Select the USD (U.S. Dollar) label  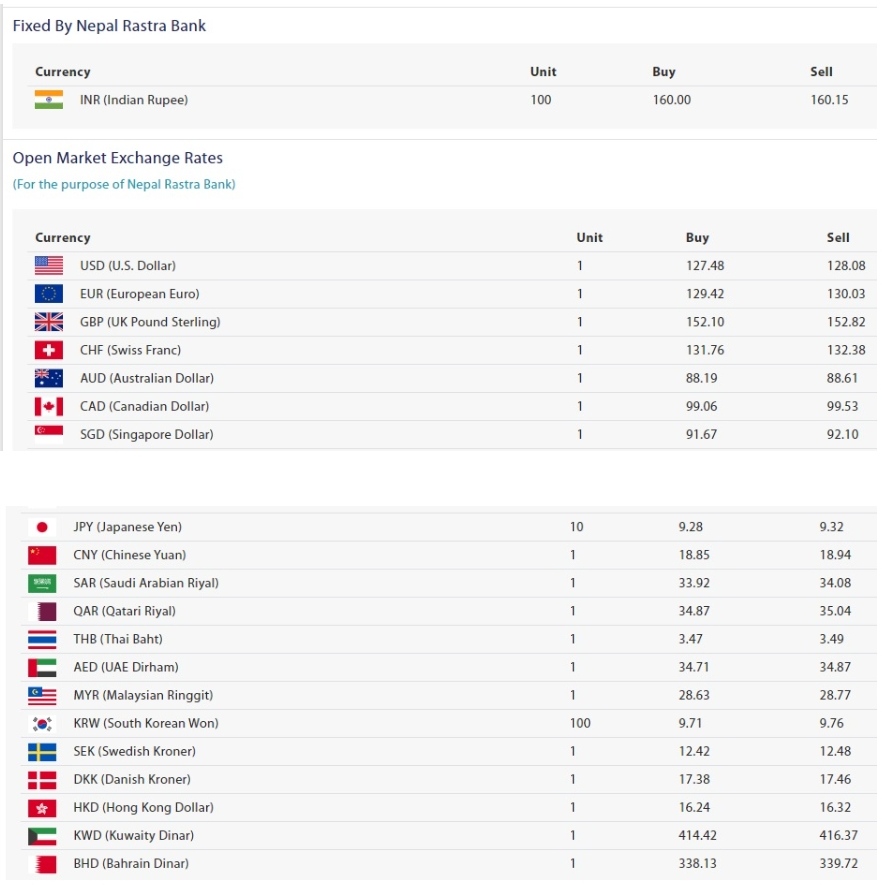pyautogui.click(x=128, y=265)
